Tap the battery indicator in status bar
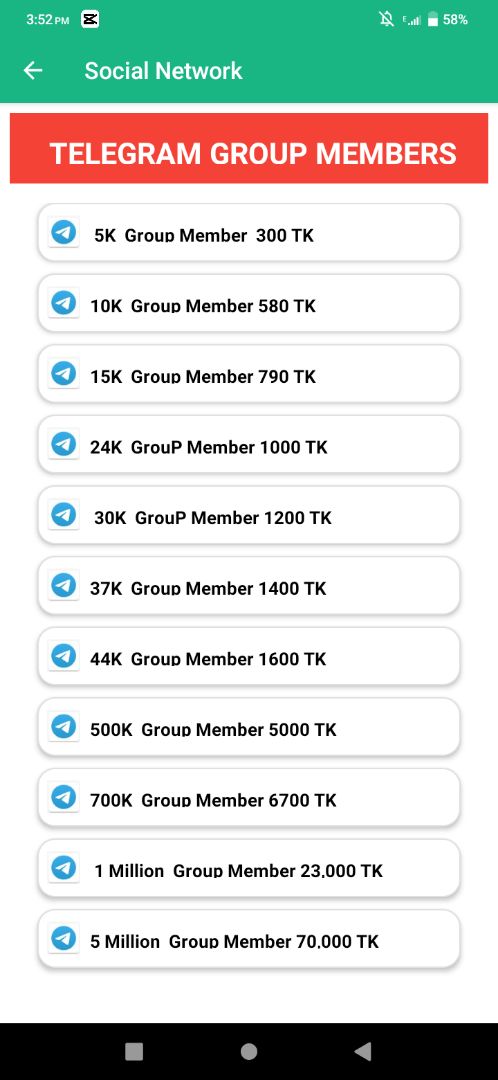The image size is (498, 1080). (433, 19)
